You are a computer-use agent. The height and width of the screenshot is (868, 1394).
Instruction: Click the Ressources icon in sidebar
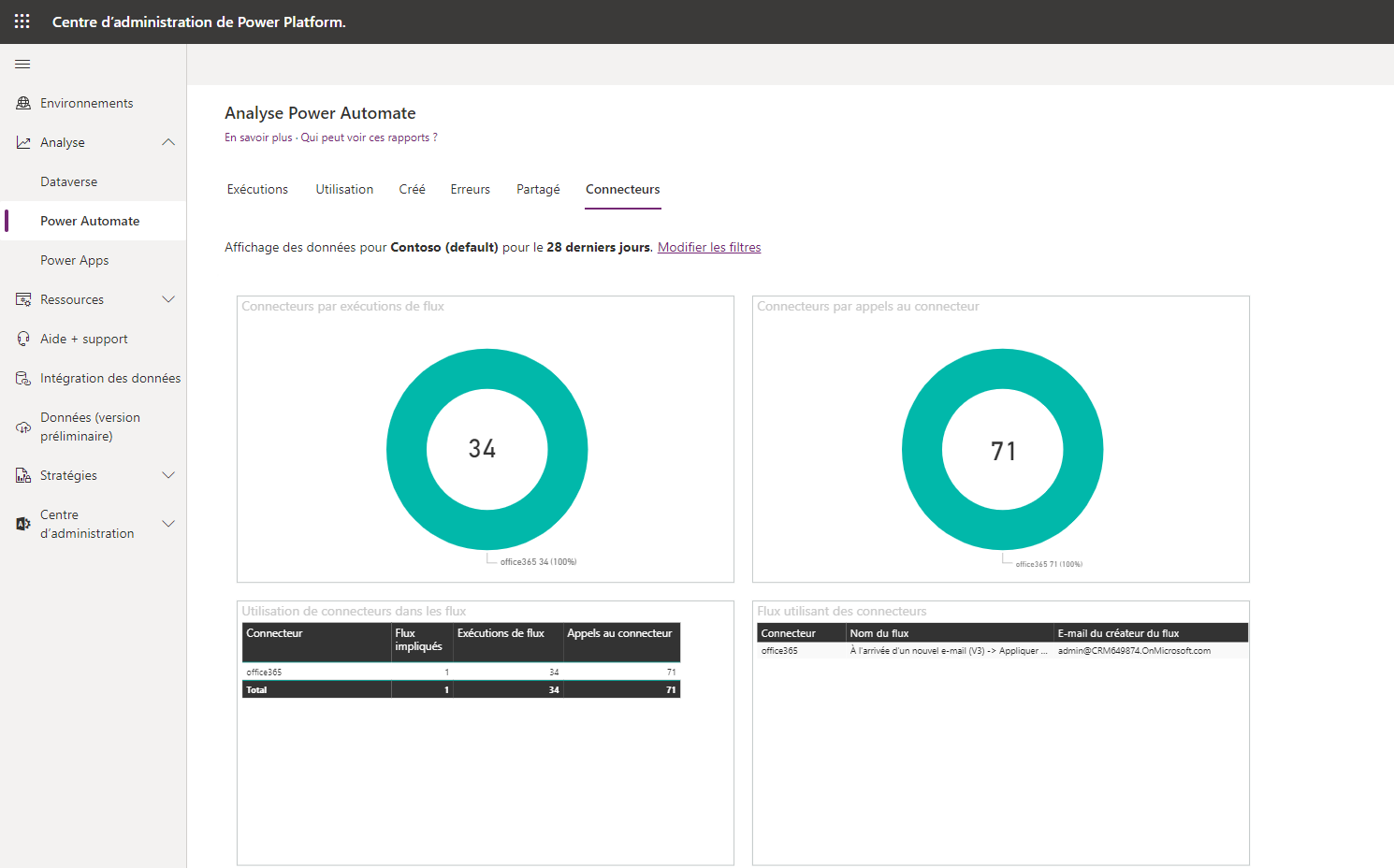coord(23,299)
